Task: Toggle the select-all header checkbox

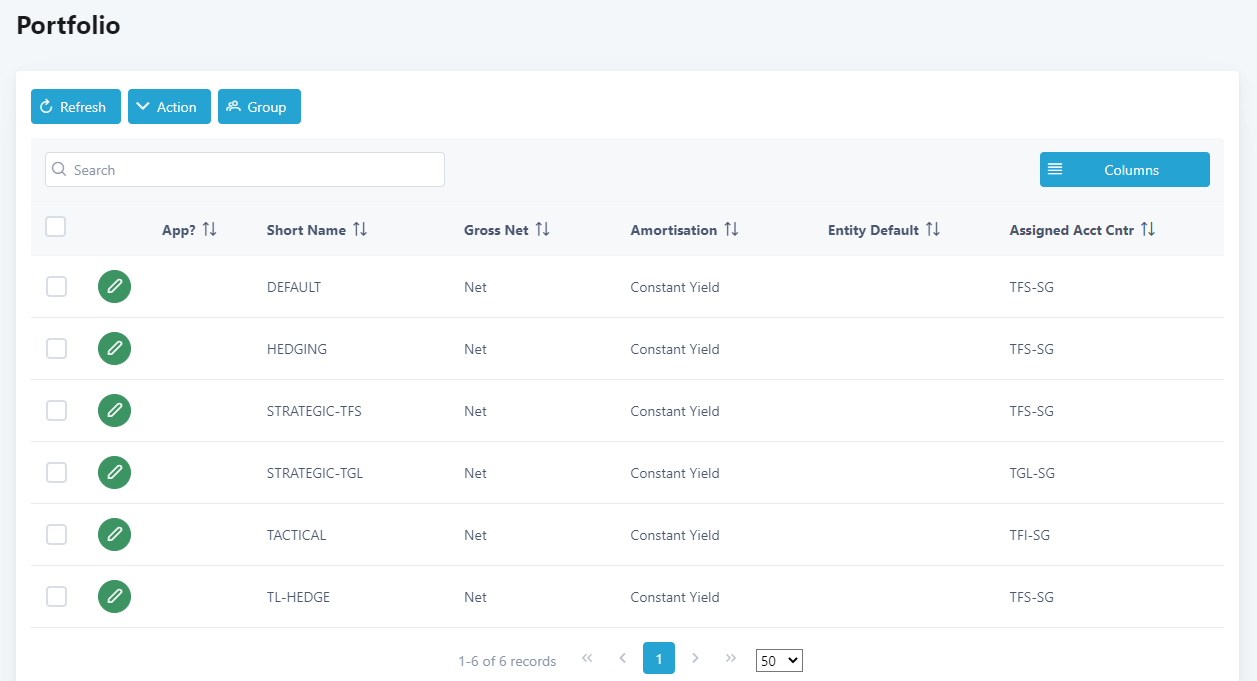Action: (x=56, y=227)
